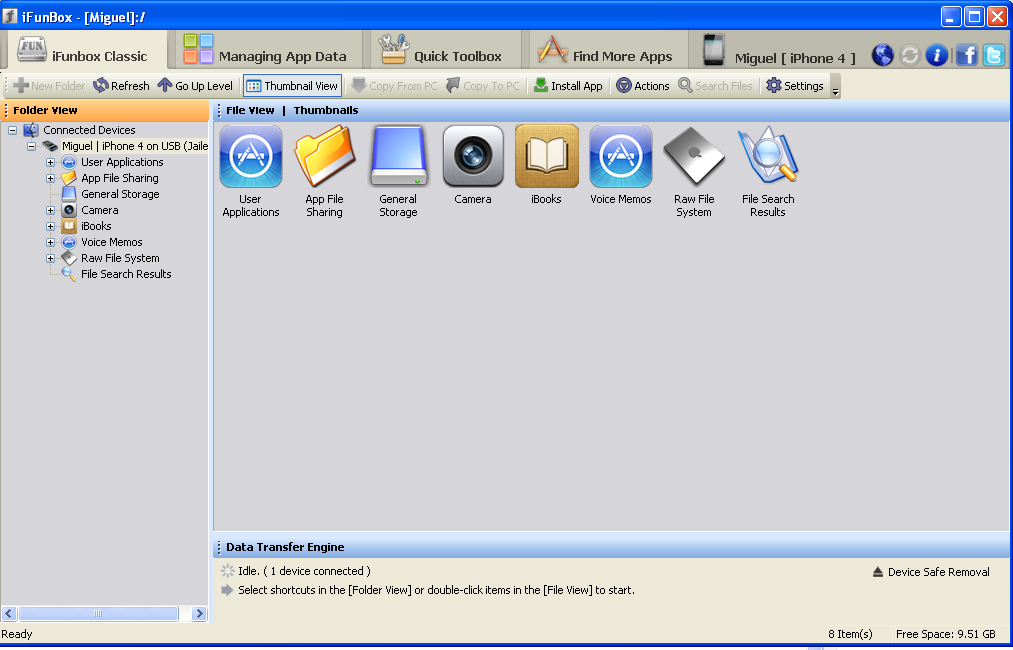This screenshot has height=650, width=1013.
Task: Select Camera in the folder tree
Action: click(x=99, y=211)
